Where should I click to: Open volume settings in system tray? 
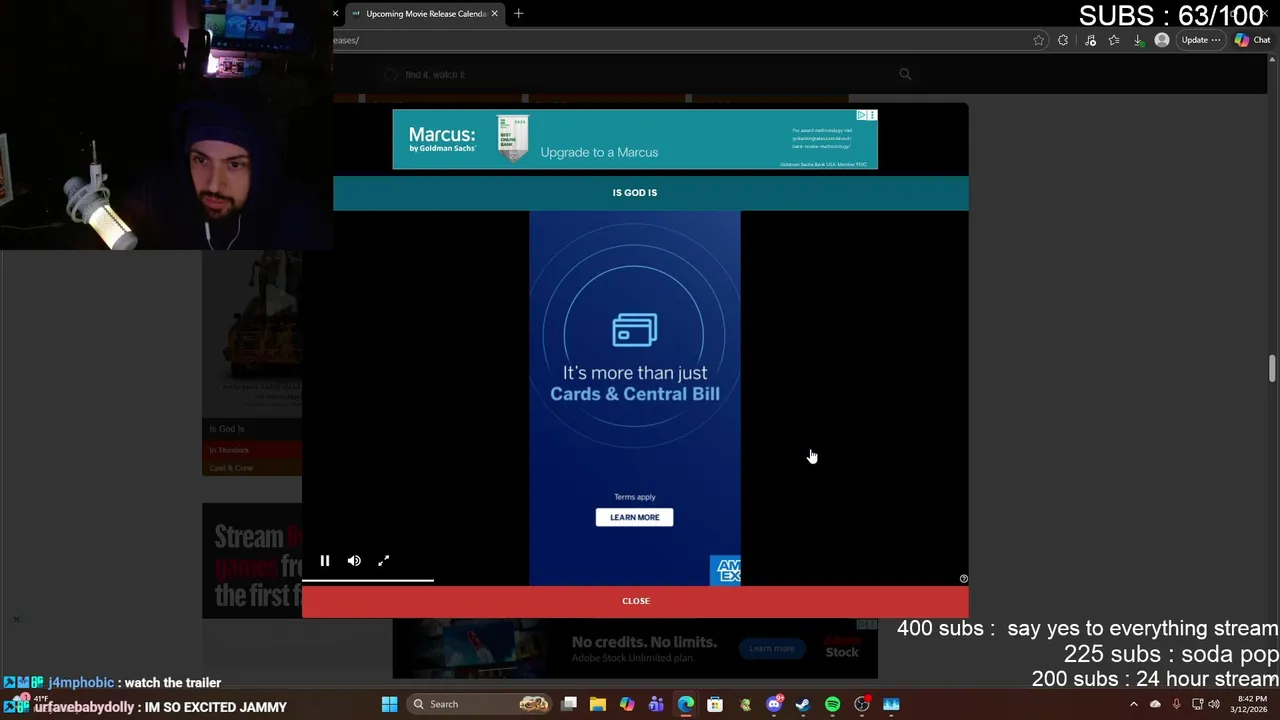1214,704
